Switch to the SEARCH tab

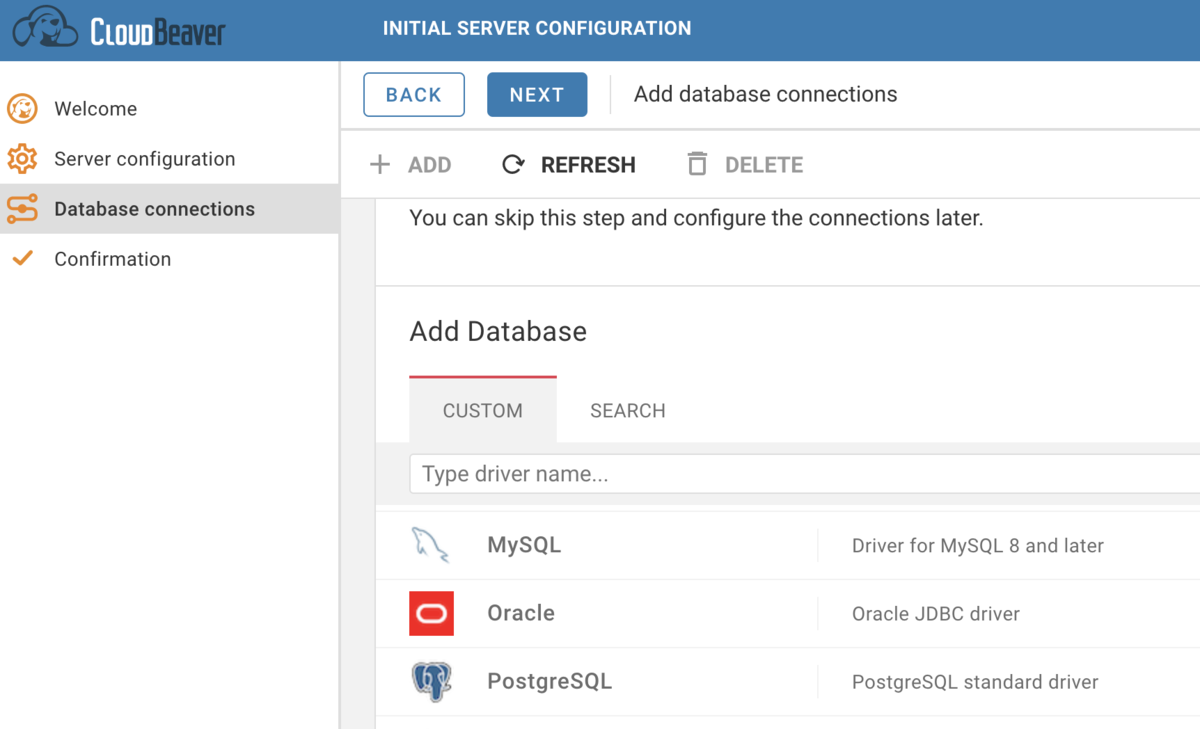click(628, 411)
